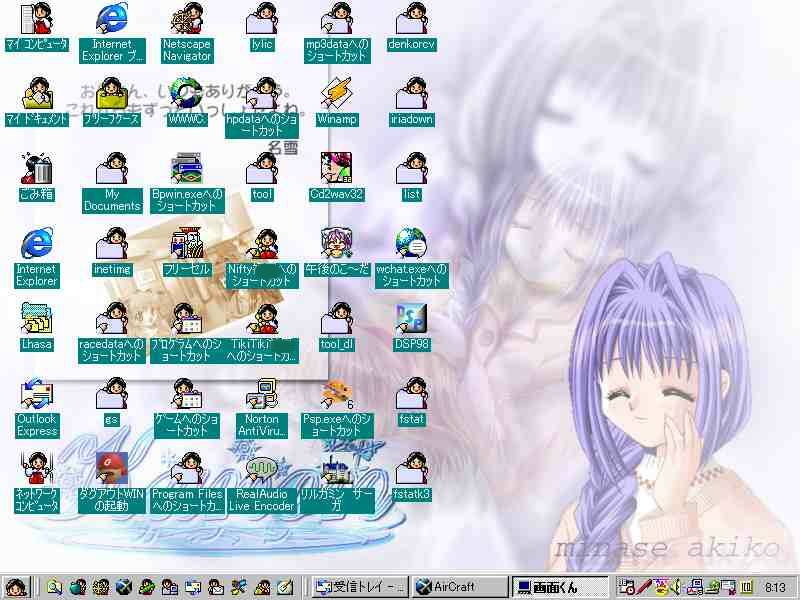Viewport: 800px width, 600px height.
Task: Launch the RealAudio Live Encoder icon
Action: 262,470
